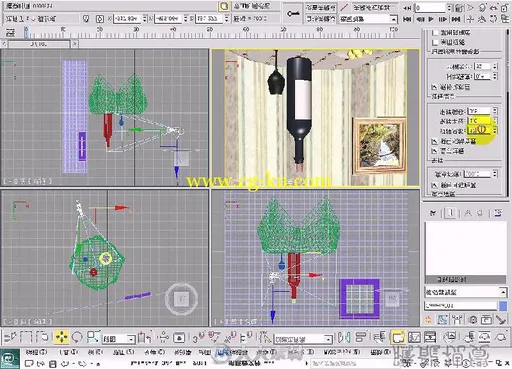
Task: Click the object name field in command panel
Action: click(461, 305)
